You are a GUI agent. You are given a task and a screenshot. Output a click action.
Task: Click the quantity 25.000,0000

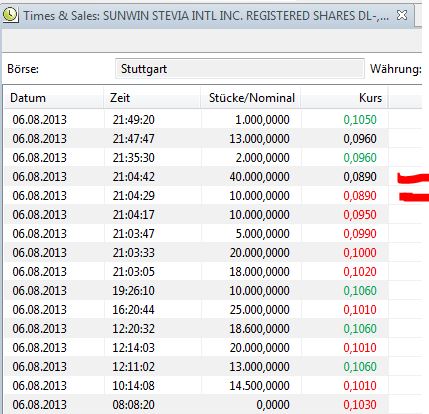click(x=259, y=310)
